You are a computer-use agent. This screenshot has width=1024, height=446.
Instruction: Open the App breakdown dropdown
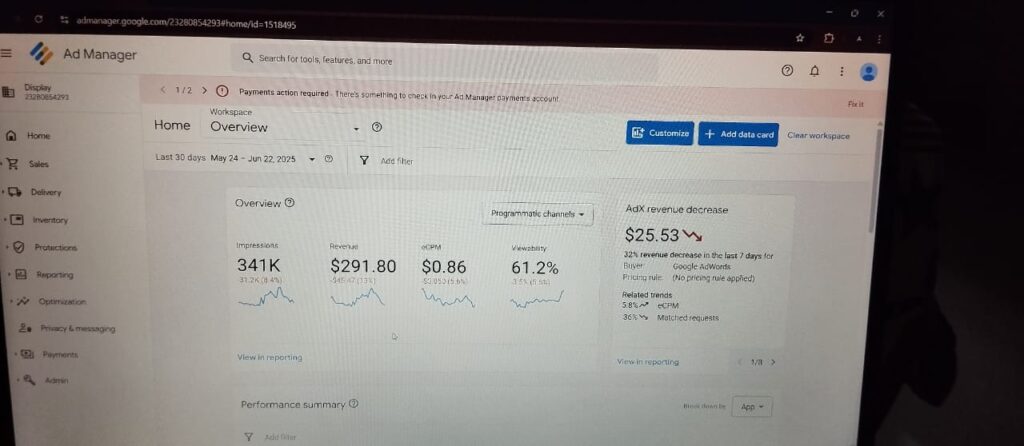coord(752,407)
